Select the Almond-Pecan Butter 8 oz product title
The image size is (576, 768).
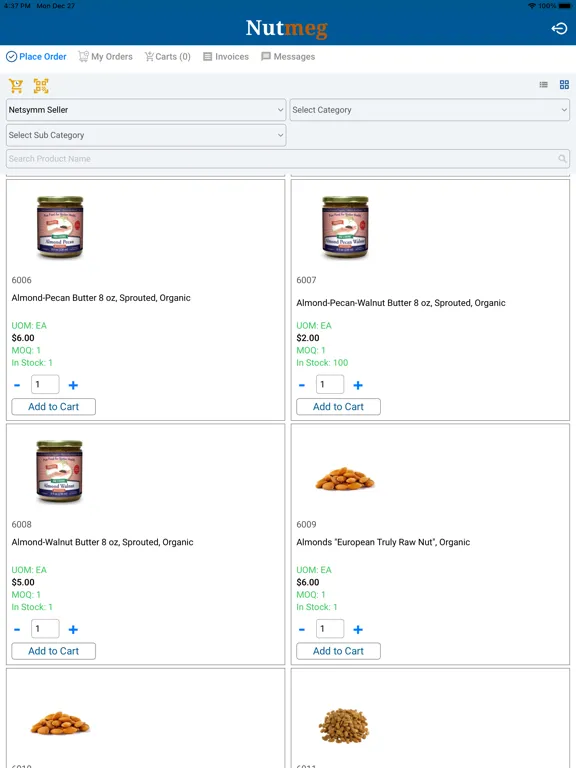coord(101,298)
